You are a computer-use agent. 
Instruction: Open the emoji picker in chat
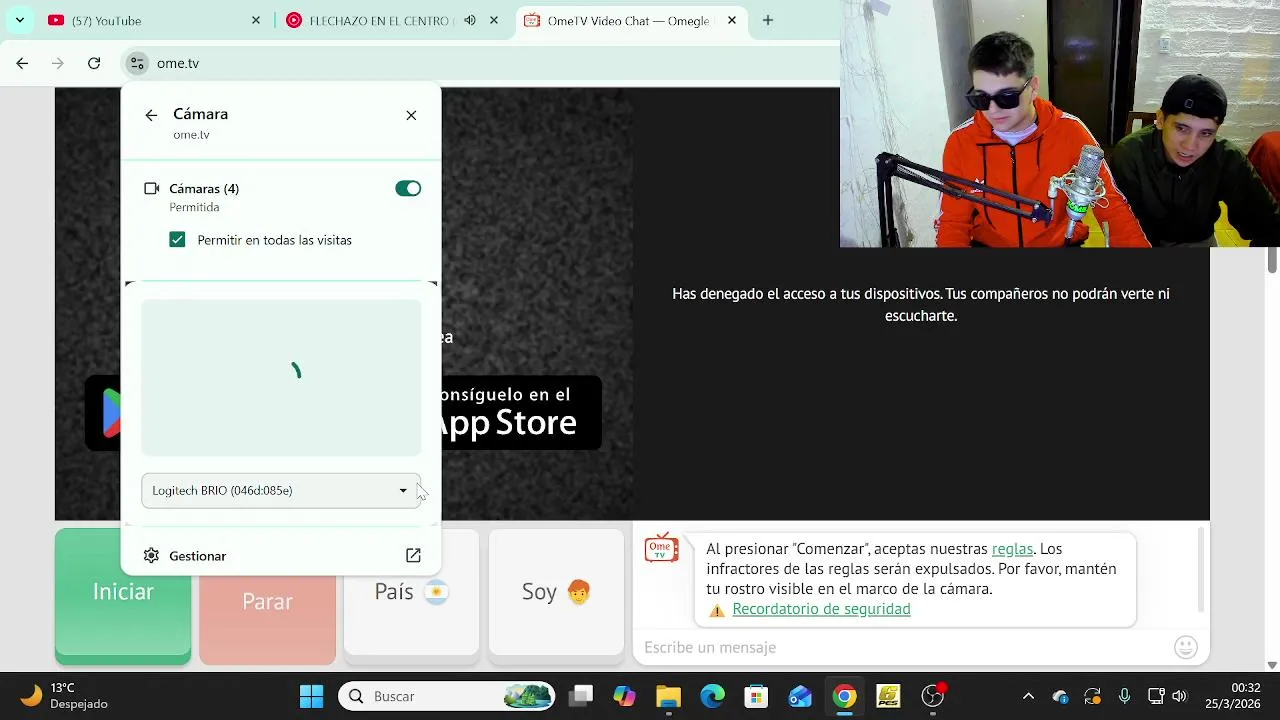pyautogui.click(x=1186, y=648)
